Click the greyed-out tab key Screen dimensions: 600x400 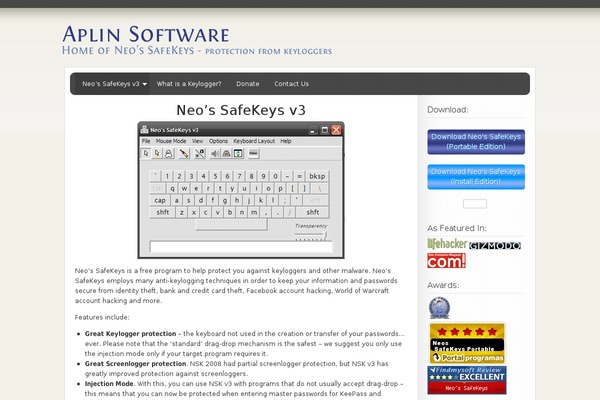[x=157, y=188]
